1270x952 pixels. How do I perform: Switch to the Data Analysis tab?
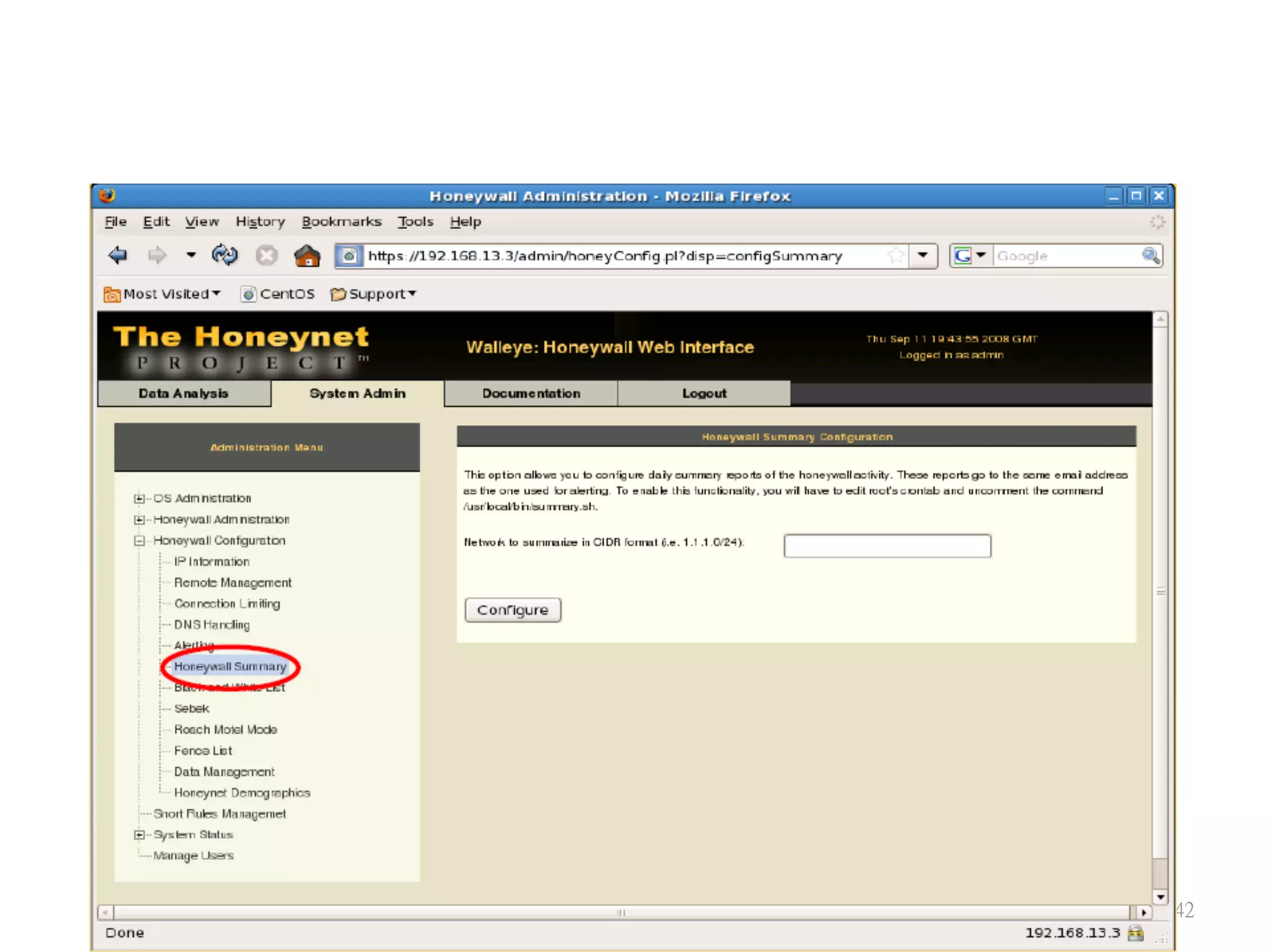[x=184, y=394]
